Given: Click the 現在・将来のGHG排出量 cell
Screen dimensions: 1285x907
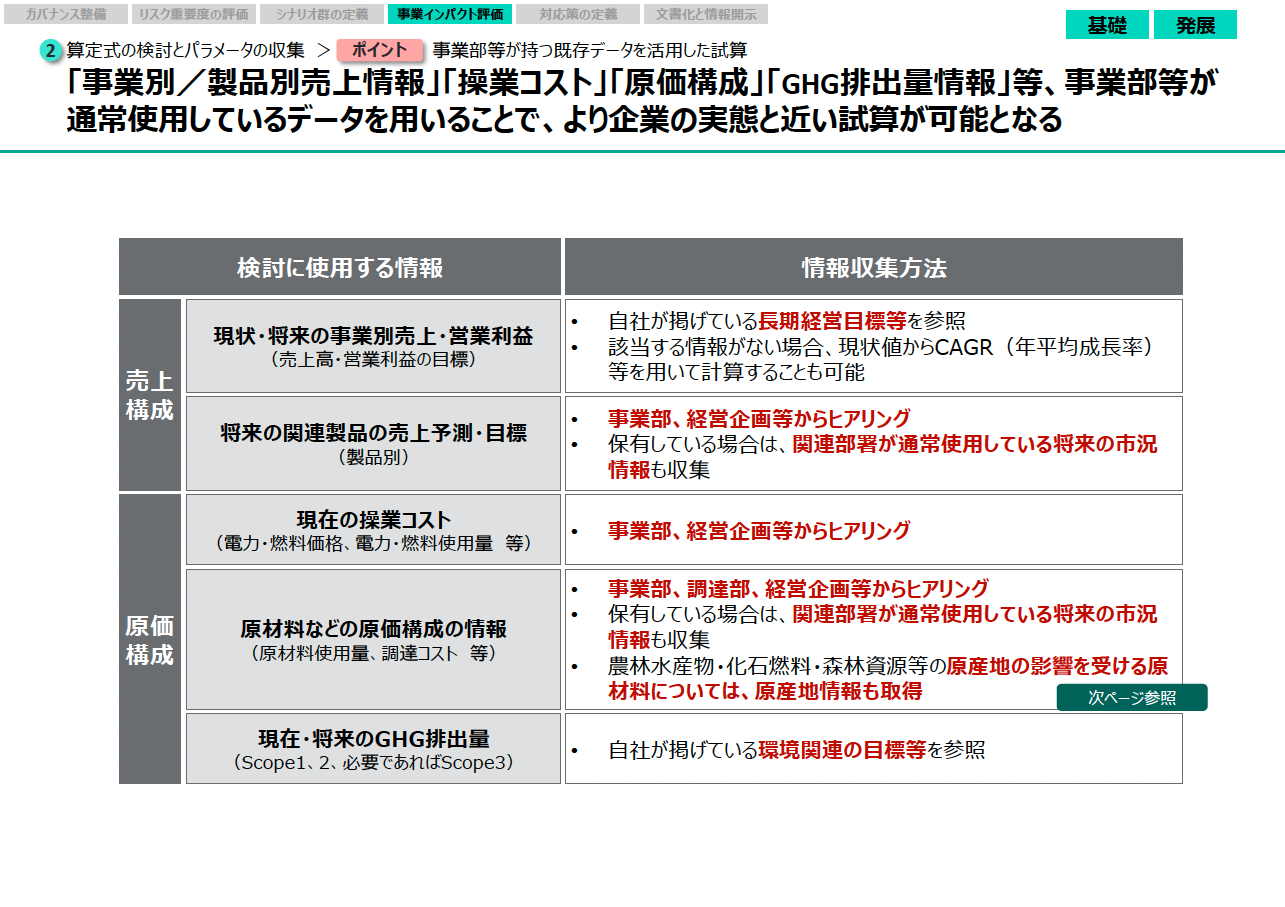Looking at the screenshot, I should point(373,749).
